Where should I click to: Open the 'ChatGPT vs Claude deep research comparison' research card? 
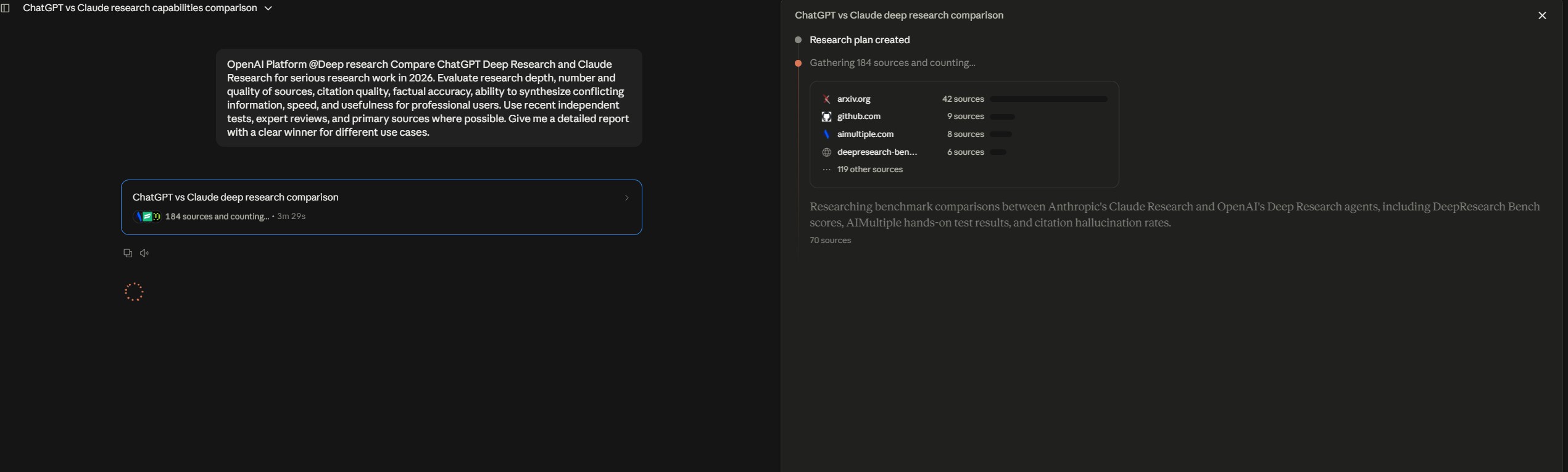[x=381, y=207]
